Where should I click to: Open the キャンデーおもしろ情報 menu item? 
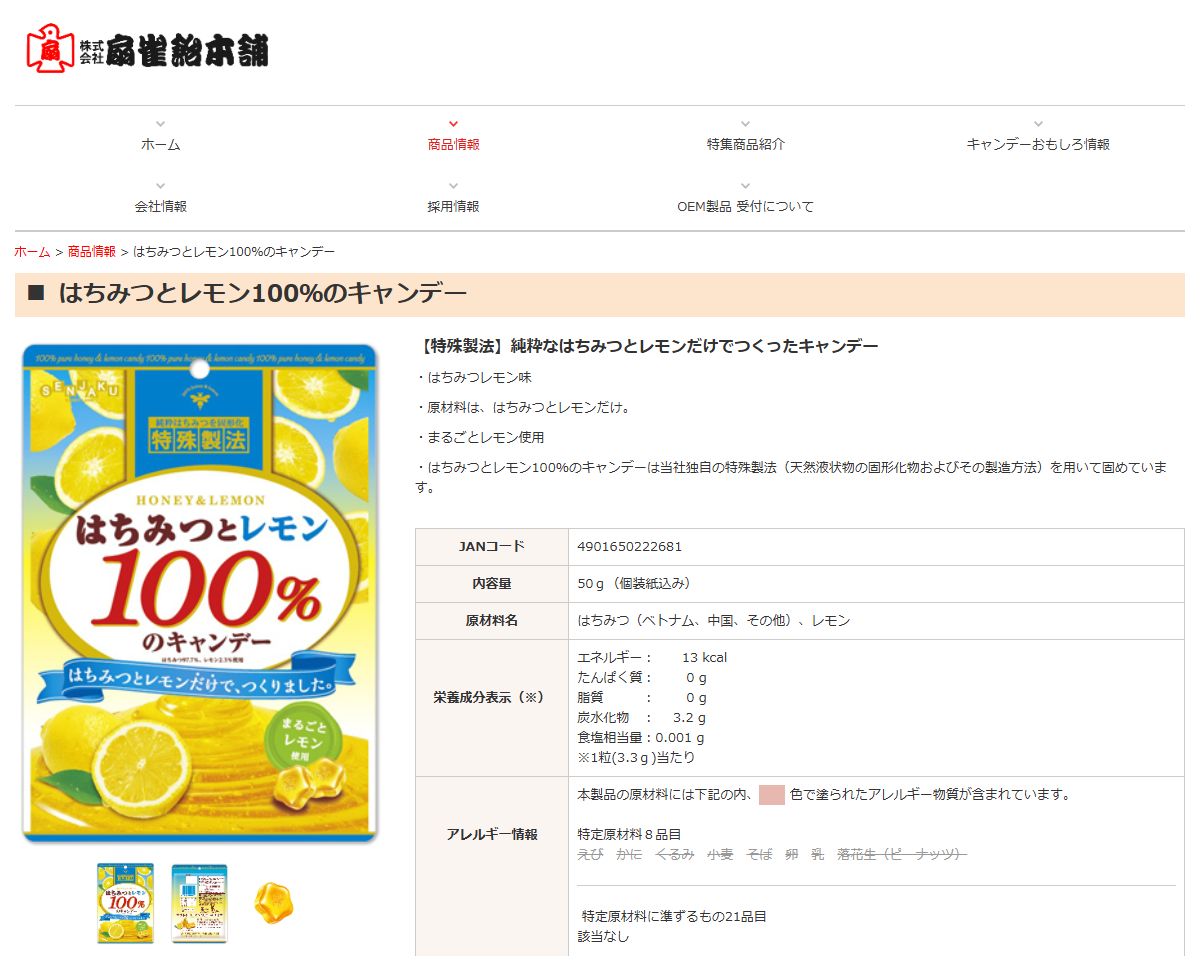point(1038,145)
